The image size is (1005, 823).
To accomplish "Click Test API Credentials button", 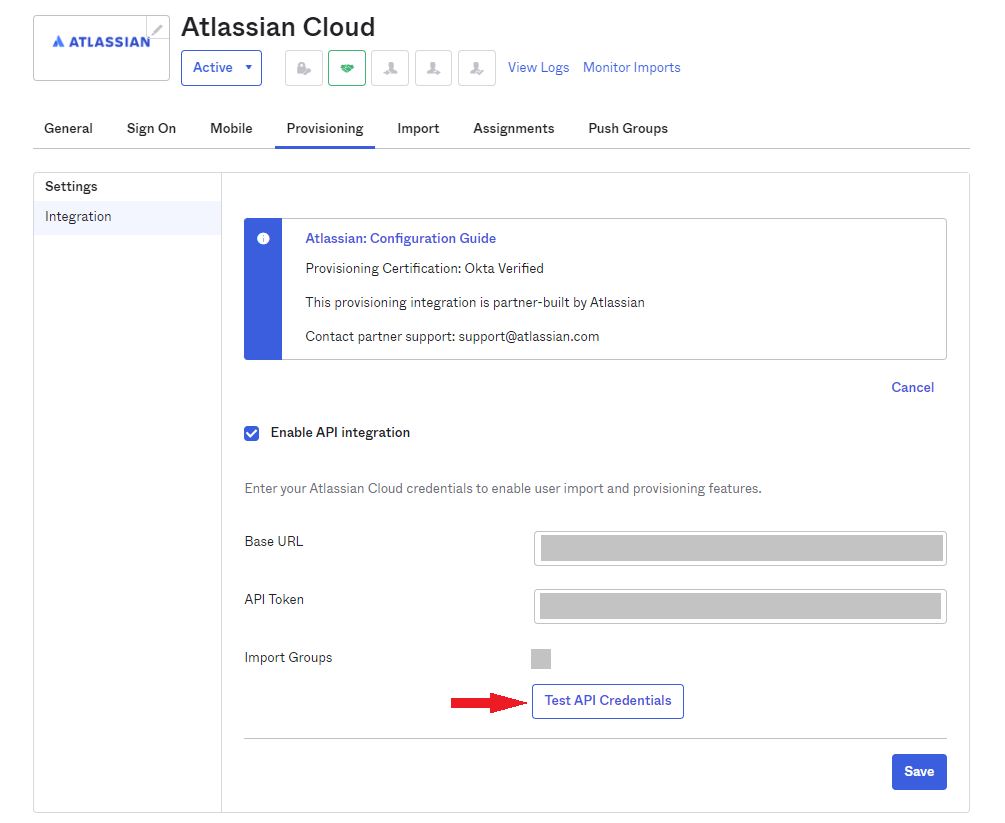I will pos(608,701).
